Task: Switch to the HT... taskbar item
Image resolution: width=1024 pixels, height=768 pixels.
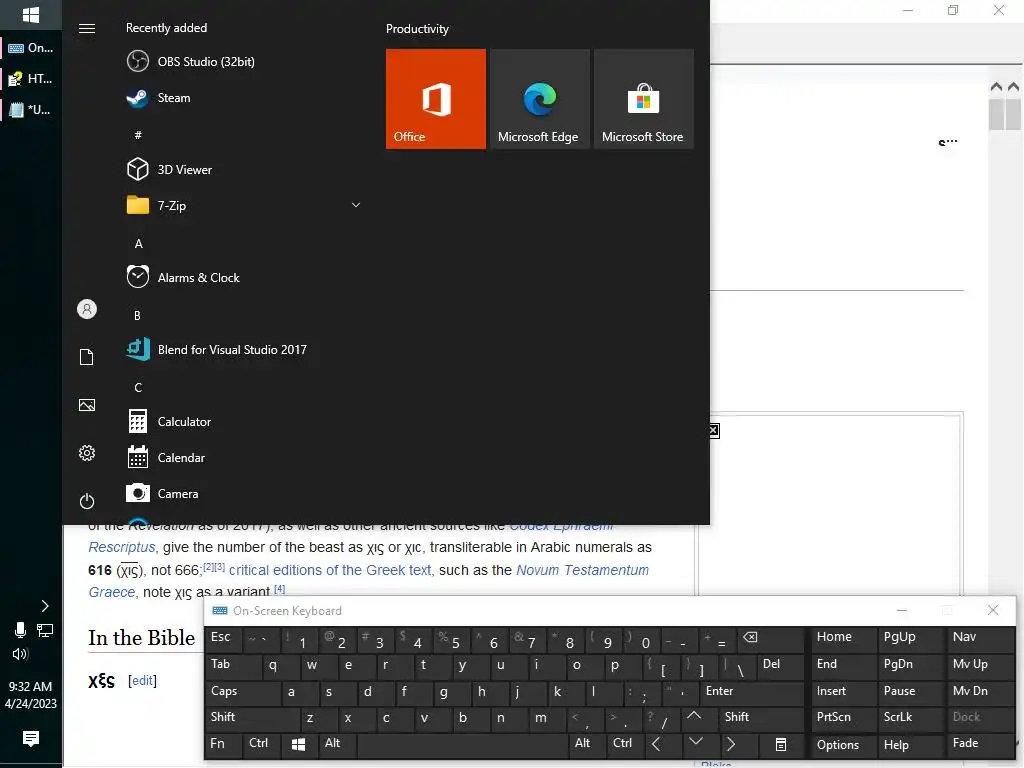Action: tap(31, 79)
